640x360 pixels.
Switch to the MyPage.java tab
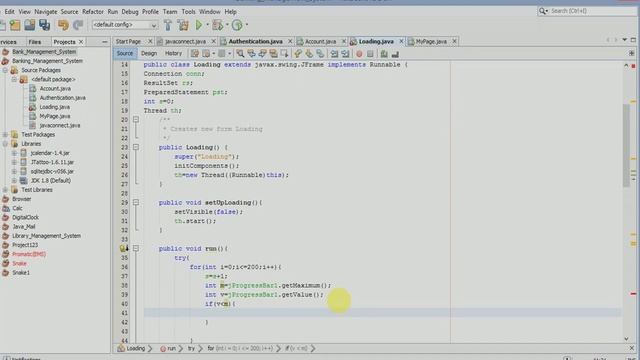tap(431, 41)
